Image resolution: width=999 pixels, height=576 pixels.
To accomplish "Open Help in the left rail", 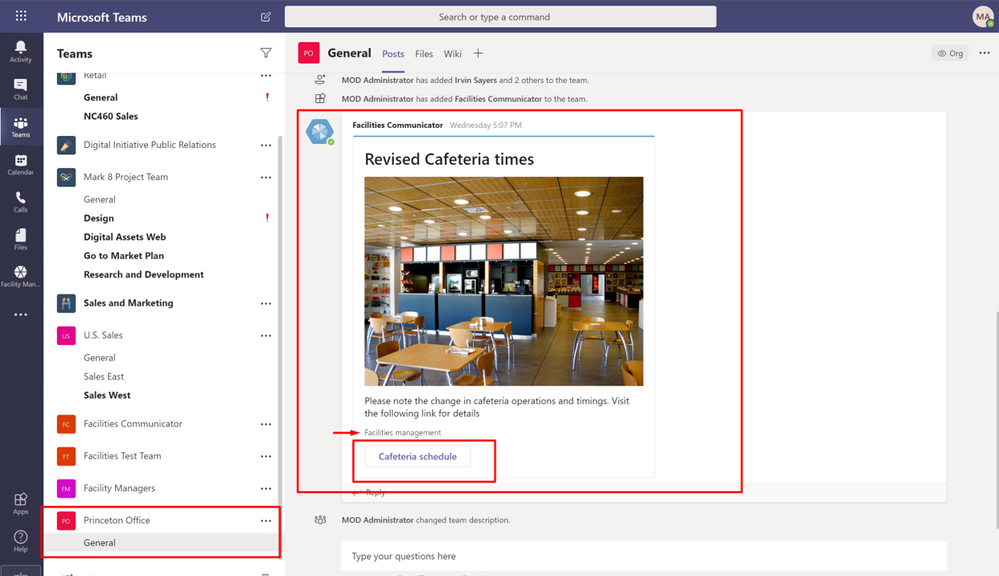I will click(x=20, y=541).
